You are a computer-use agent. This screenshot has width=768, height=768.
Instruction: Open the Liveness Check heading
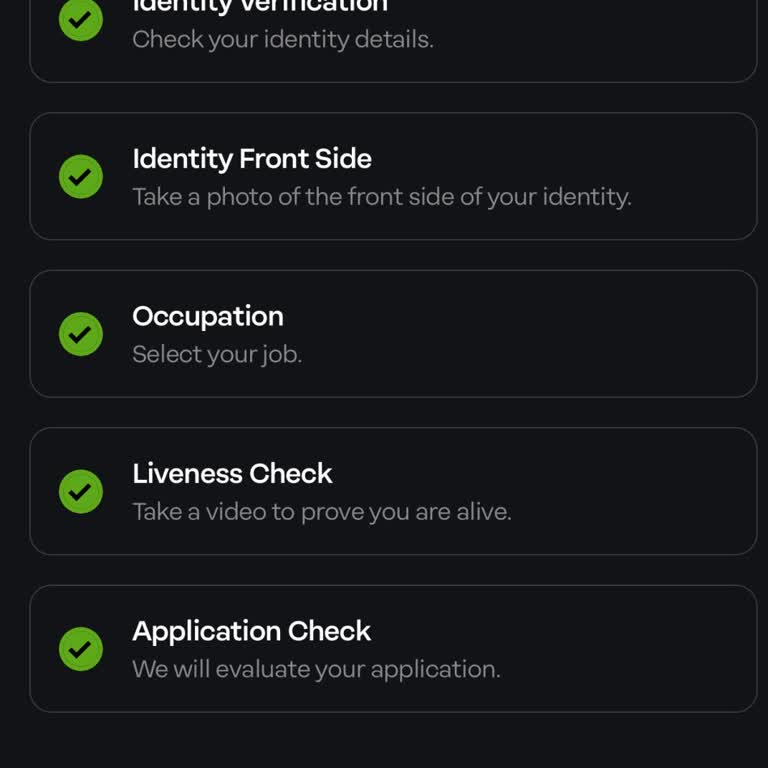[232, 473]
